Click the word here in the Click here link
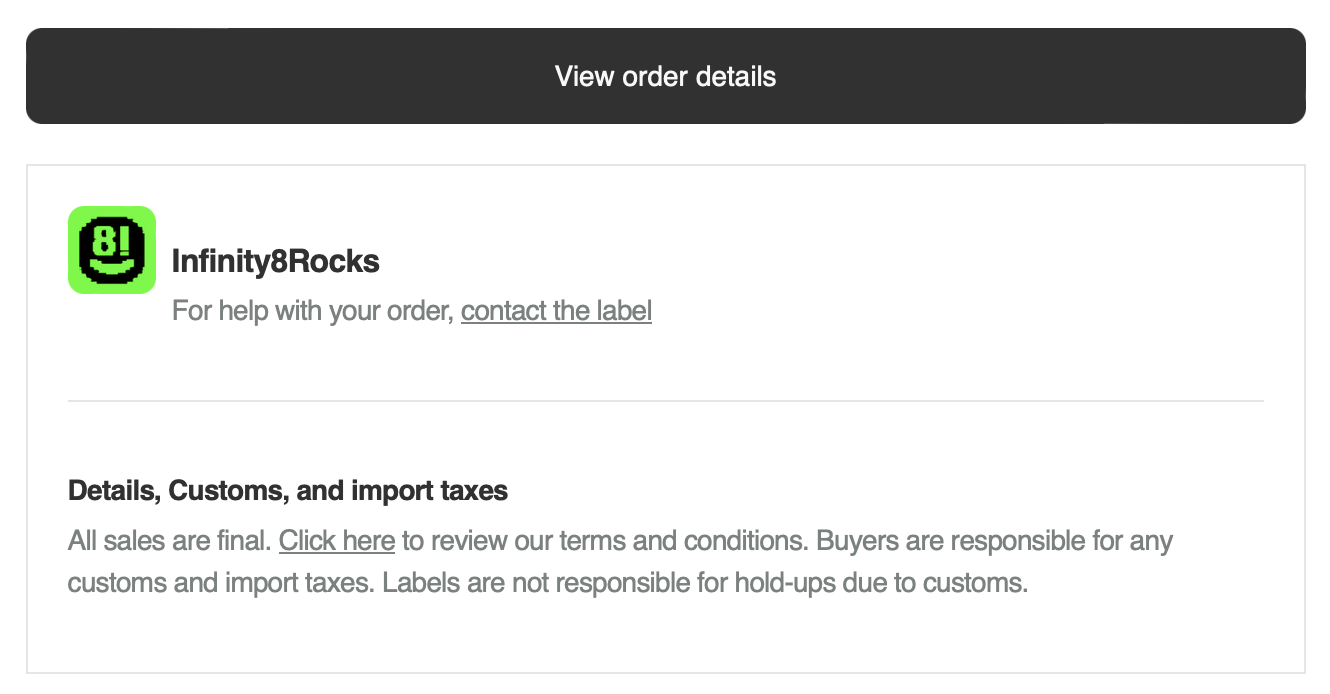1330x694 pixels. [x=368, y=541]
